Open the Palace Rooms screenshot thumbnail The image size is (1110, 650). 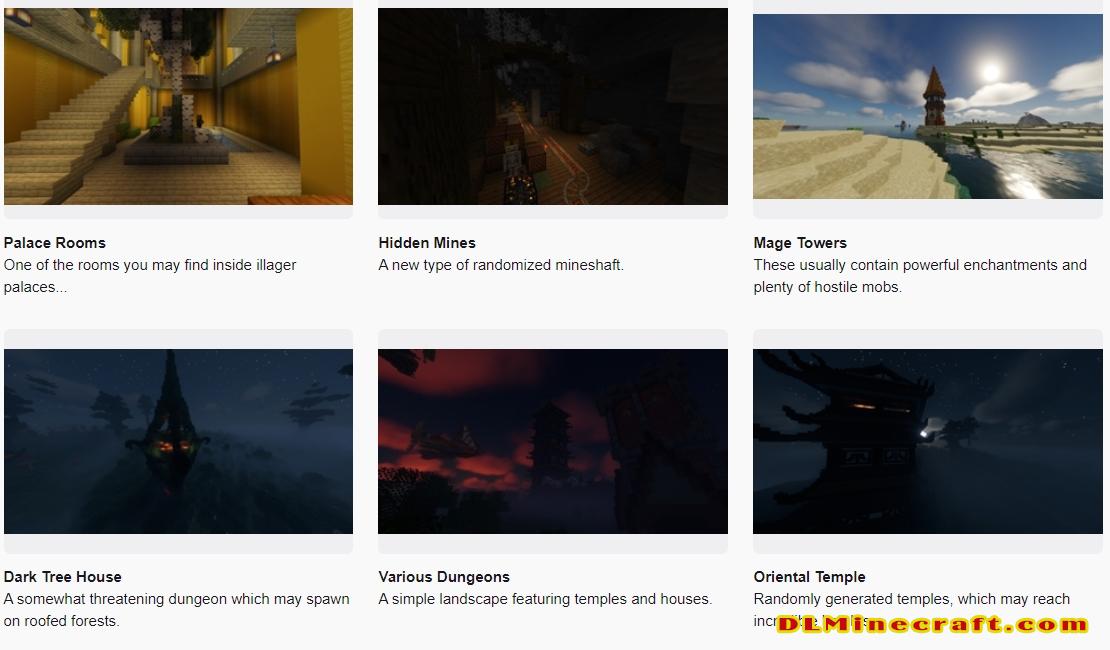coord(178,106)
